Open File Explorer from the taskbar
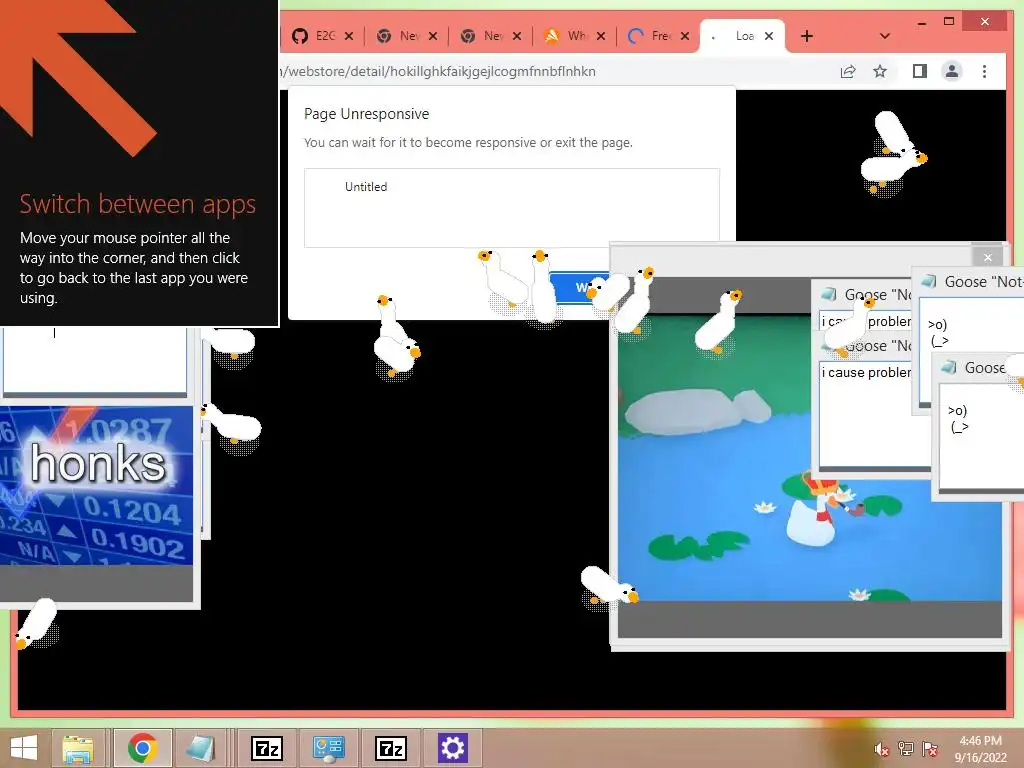The image size is (1024, 768). [x=78, y=748]
